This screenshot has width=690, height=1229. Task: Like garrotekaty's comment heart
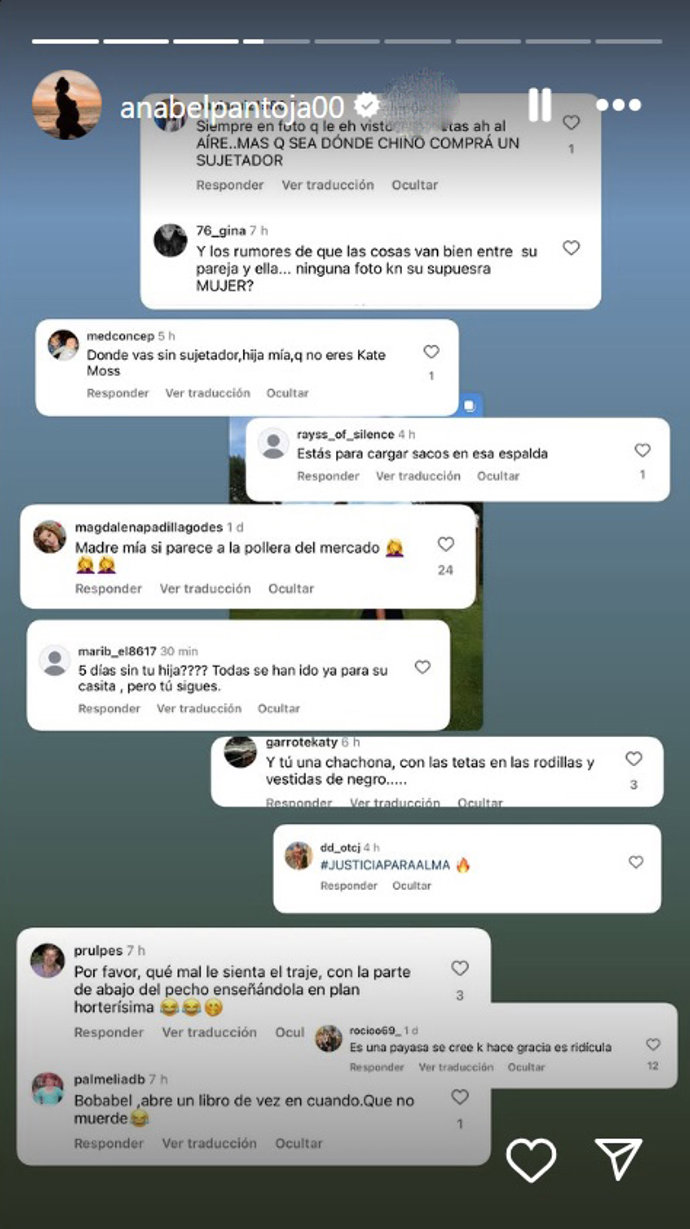pos(634,760)
